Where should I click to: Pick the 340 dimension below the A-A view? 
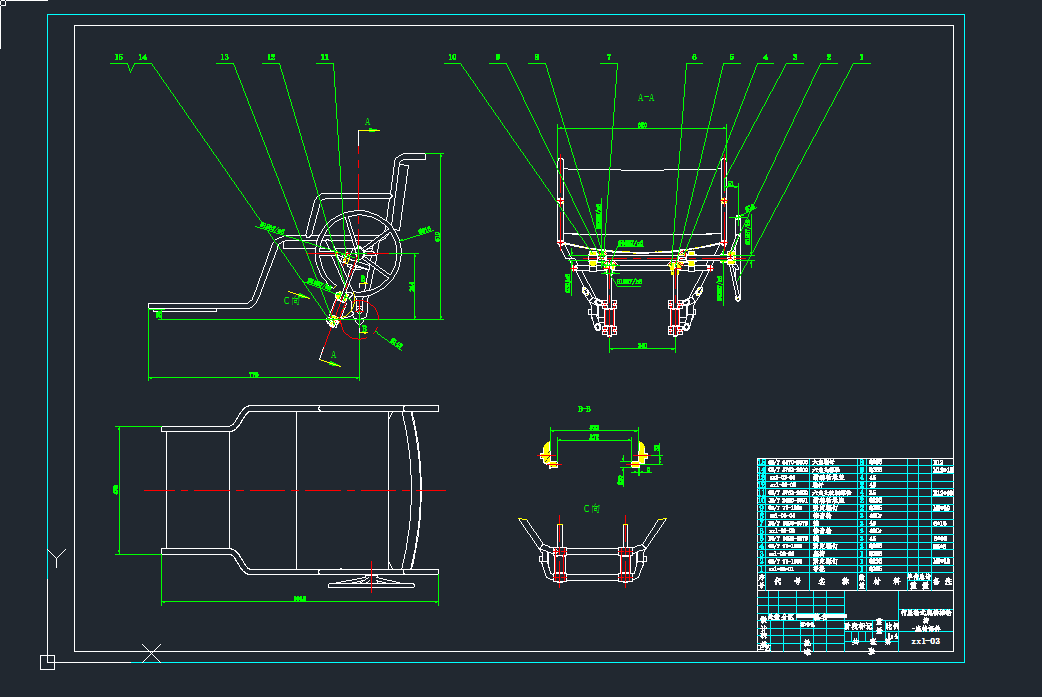click(642, 344)
